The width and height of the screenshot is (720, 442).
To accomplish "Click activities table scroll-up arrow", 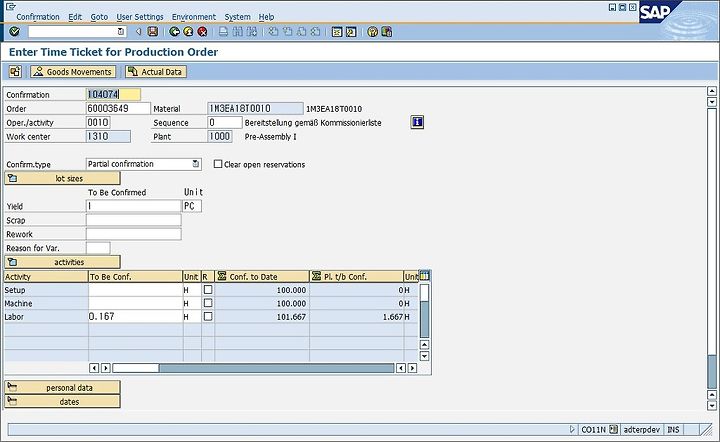I will point(424,344).
